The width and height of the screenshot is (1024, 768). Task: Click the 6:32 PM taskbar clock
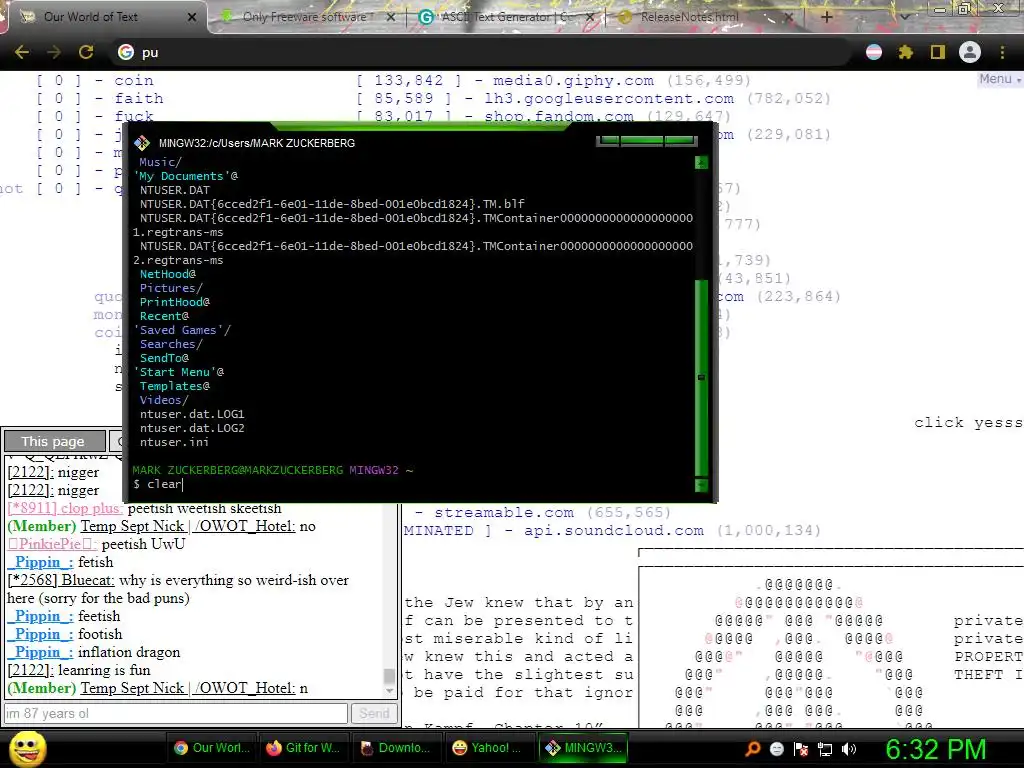[935, 749]
